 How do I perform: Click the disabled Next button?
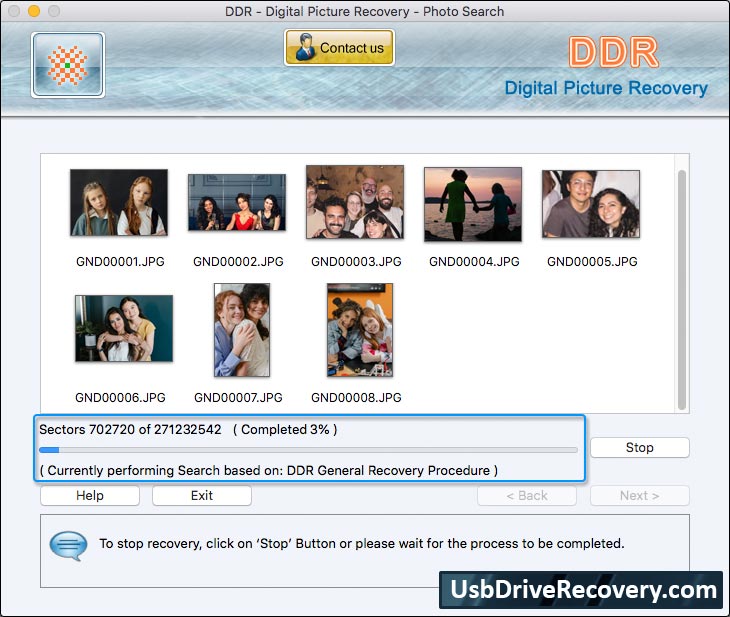(x=640, y=495)
